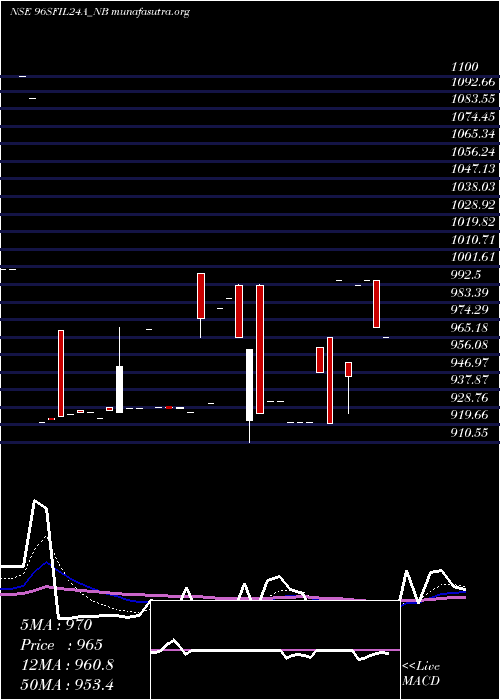Click the 1028.92 price label
The height and width of the screenshot is (700, 500).
473,204
